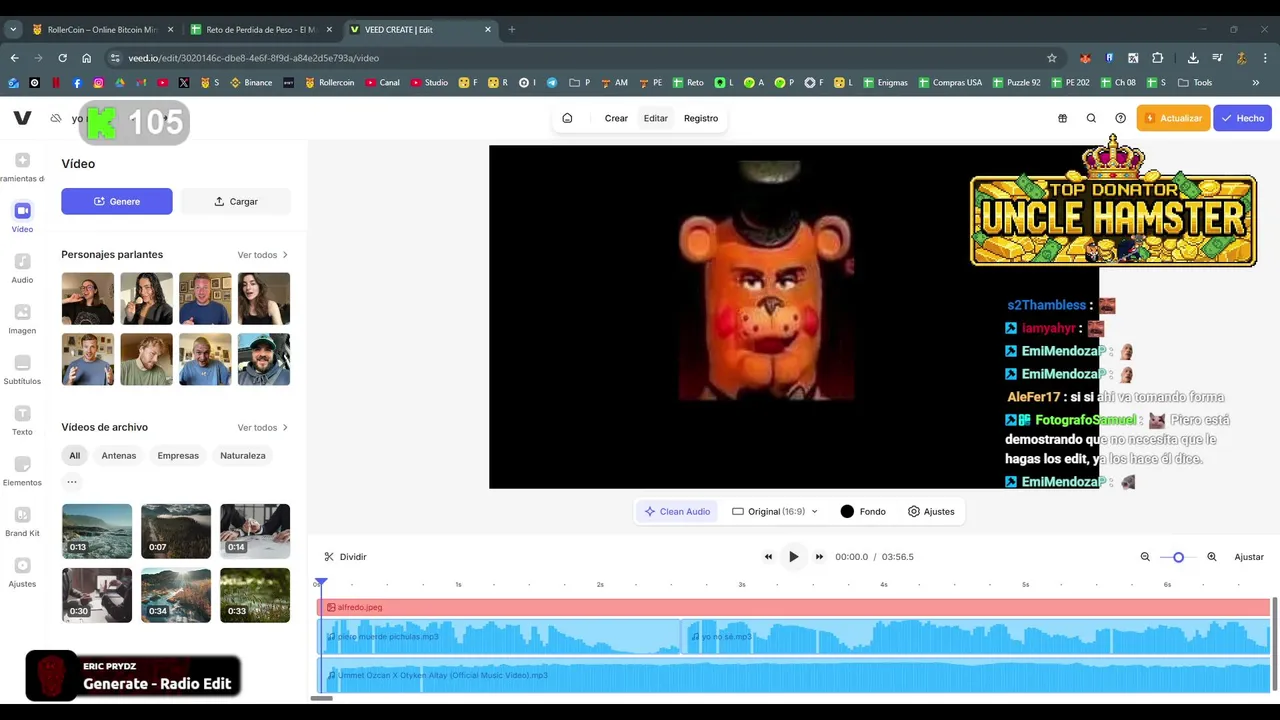Image resolution: width=1280 pixels, height=720 pixels.
Task: Reload the page in Chrome
Action: pyautogui.click(x=62, y=58)
